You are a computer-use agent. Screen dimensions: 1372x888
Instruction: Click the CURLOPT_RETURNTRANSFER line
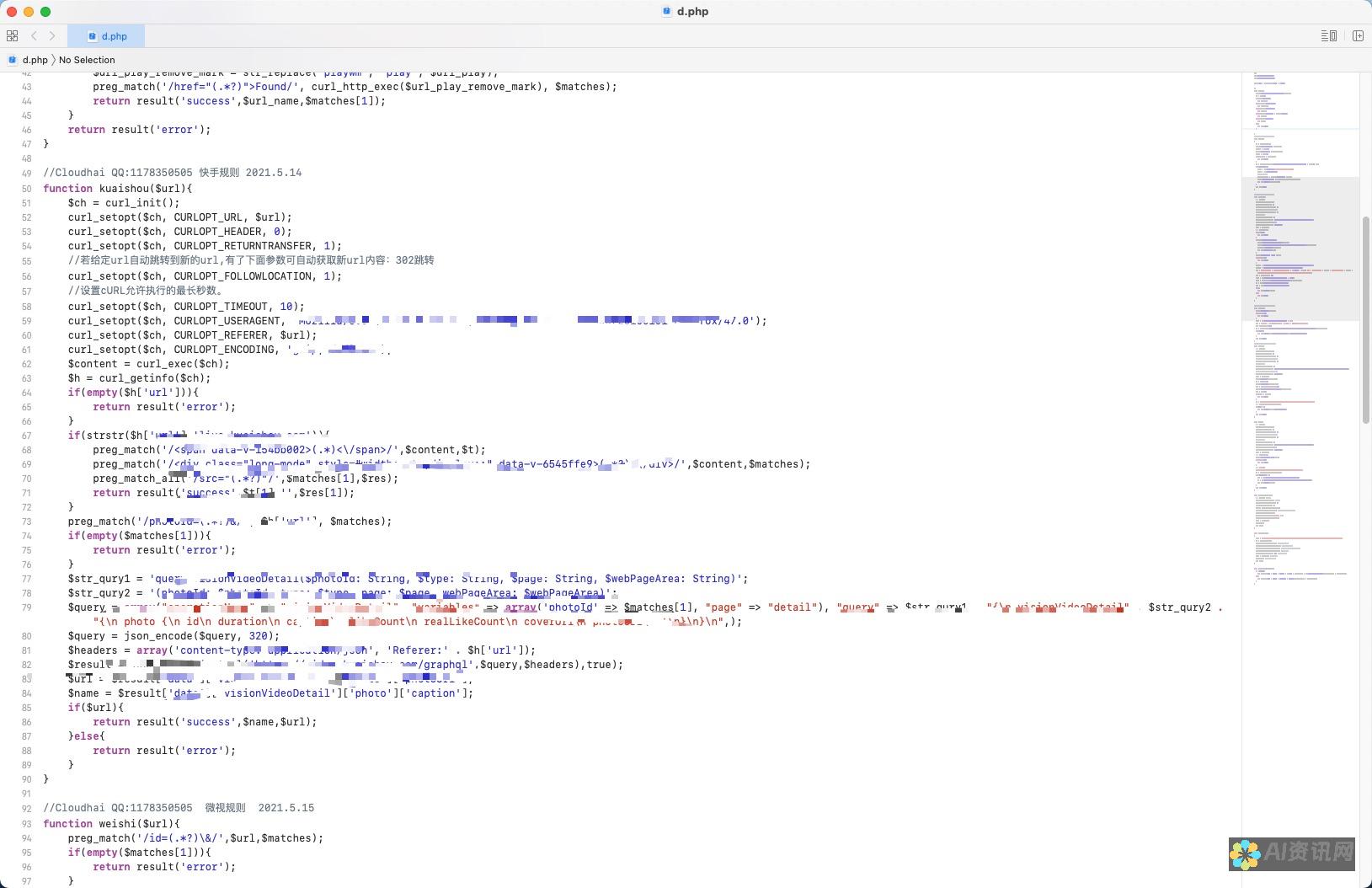click(x=205, y=246)
